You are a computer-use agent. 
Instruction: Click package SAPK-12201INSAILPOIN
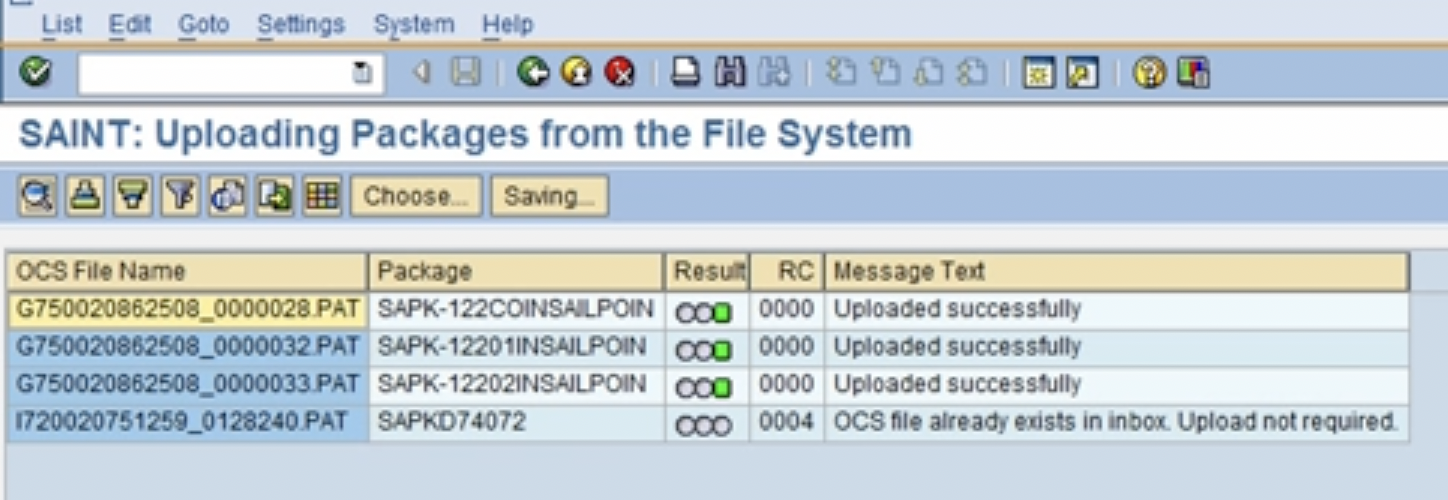[x=517, y=348]
